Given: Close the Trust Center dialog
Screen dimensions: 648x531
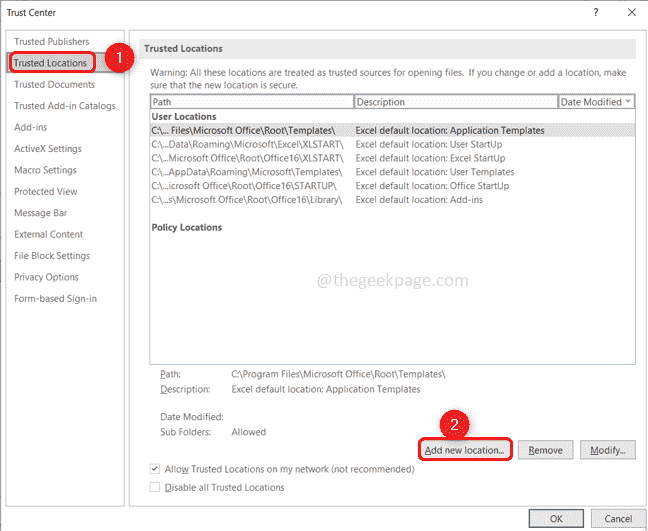Looking at the screenshot, I should [629, 12].
